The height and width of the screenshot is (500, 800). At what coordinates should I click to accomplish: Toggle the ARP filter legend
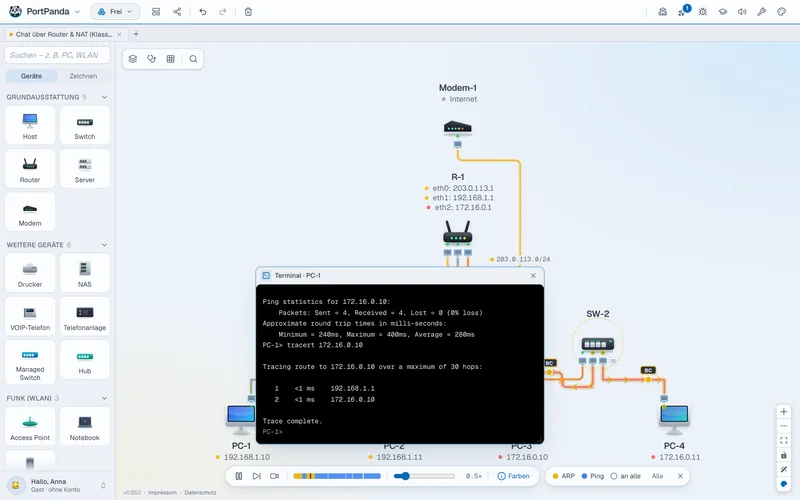[564, 476]
